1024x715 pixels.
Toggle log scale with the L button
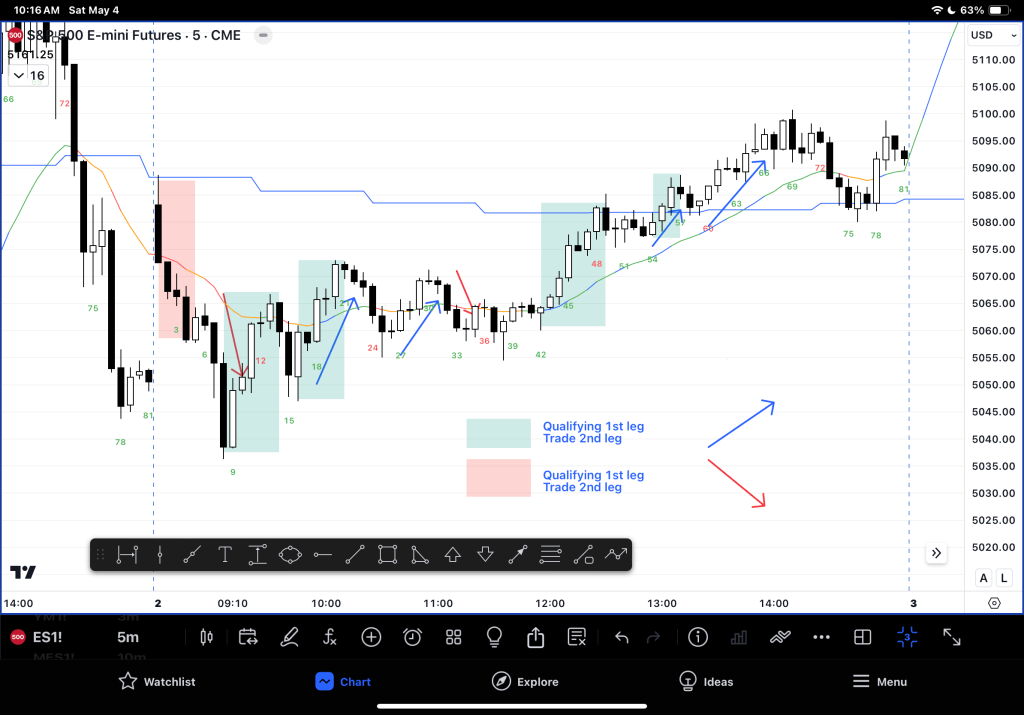click(1003, 578)
